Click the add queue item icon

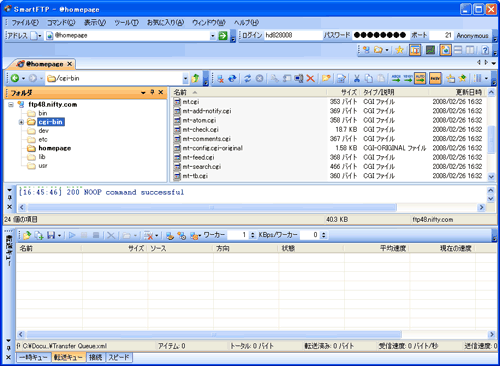(x=39, y=235)
